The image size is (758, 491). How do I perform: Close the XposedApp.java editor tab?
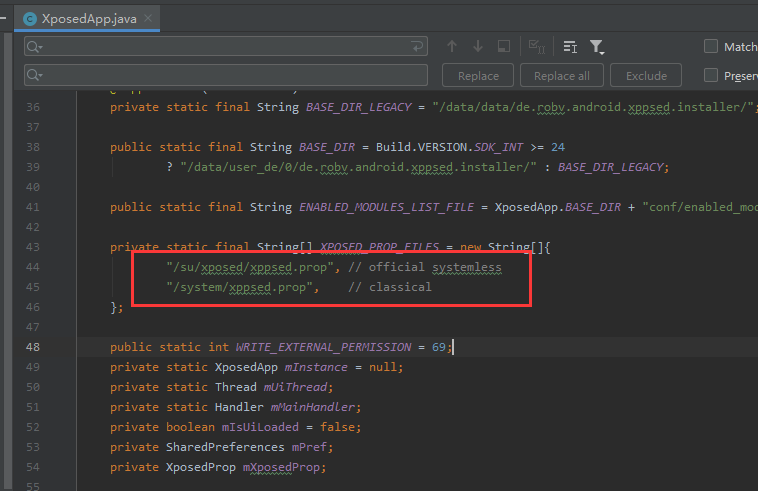click(148, 18)
